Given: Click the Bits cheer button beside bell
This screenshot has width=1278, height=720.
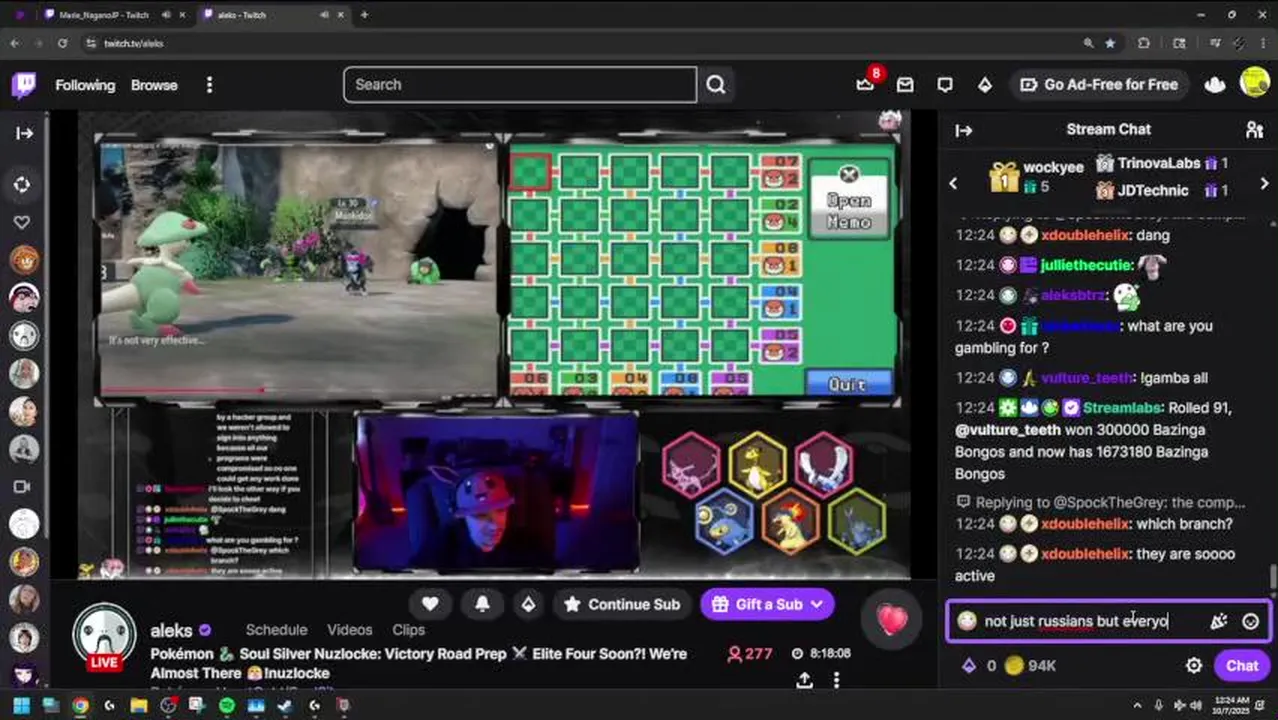Looking at the screenshot, I should point(528,604).
